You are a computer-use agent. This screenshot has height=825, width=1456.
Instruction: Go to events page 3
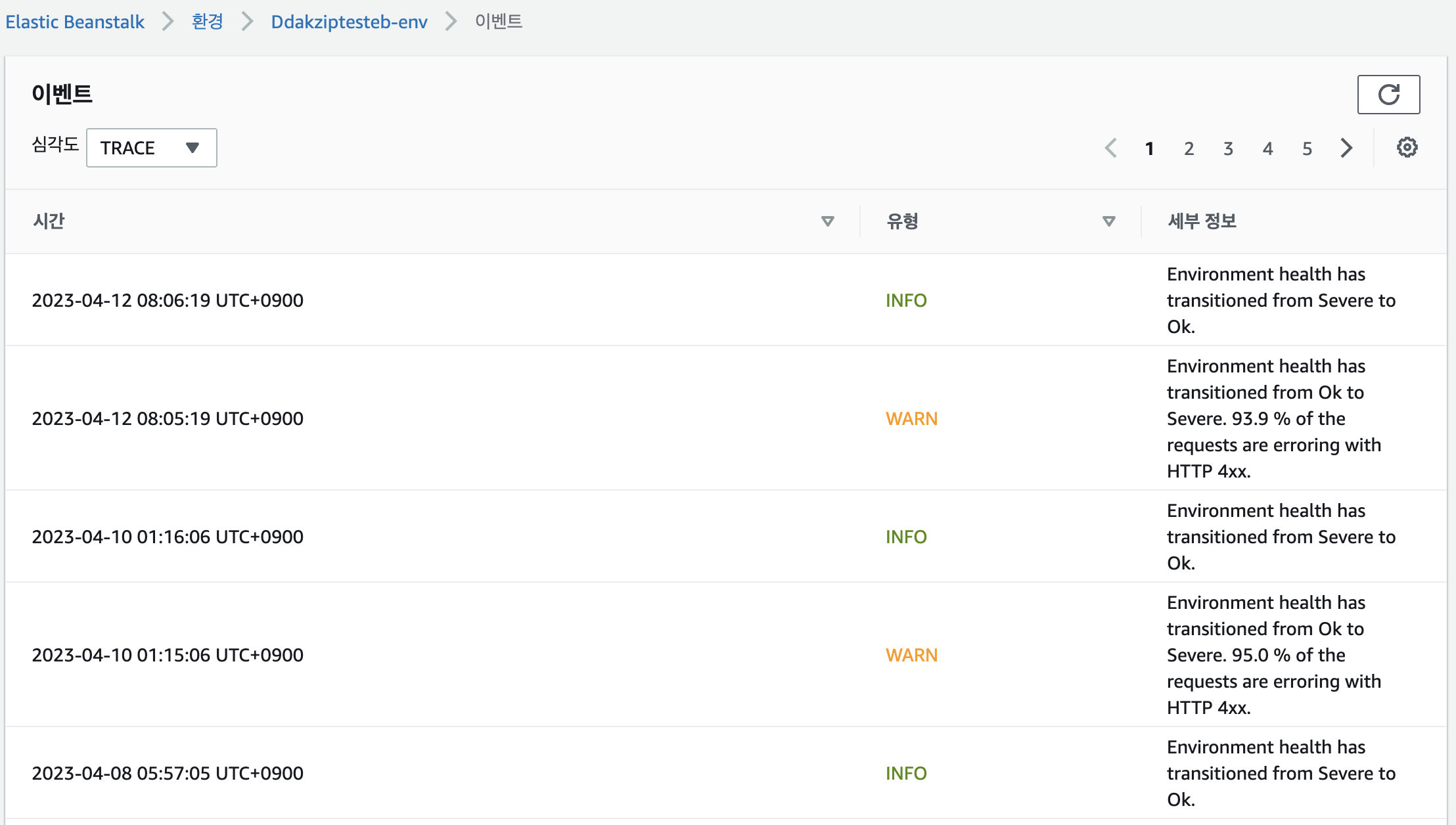[1228, 149]
